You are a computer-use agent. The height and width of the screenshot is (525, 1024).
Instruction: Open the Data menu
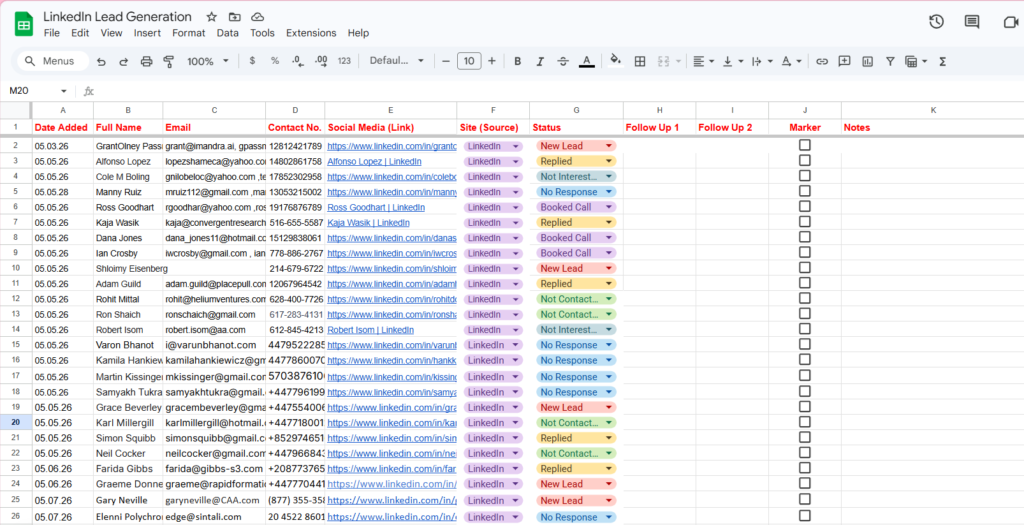[227, 33]
